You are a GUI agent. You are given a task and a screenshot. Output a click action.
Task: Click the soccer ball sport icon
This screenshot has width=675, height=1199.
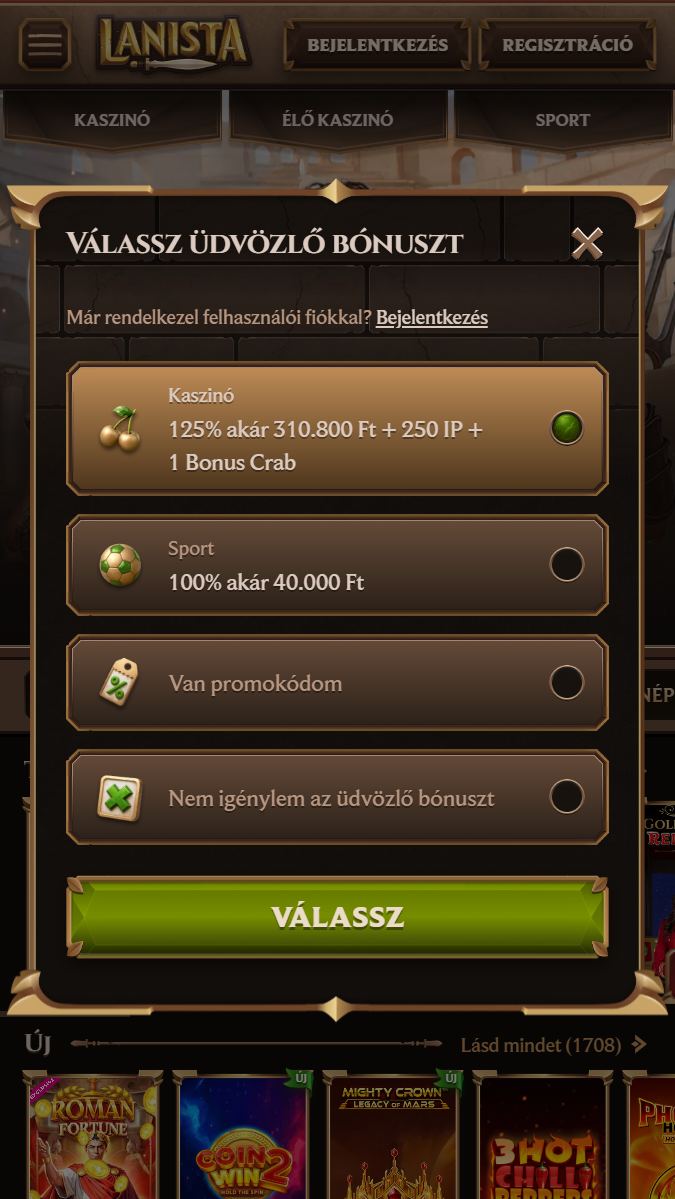120,565
